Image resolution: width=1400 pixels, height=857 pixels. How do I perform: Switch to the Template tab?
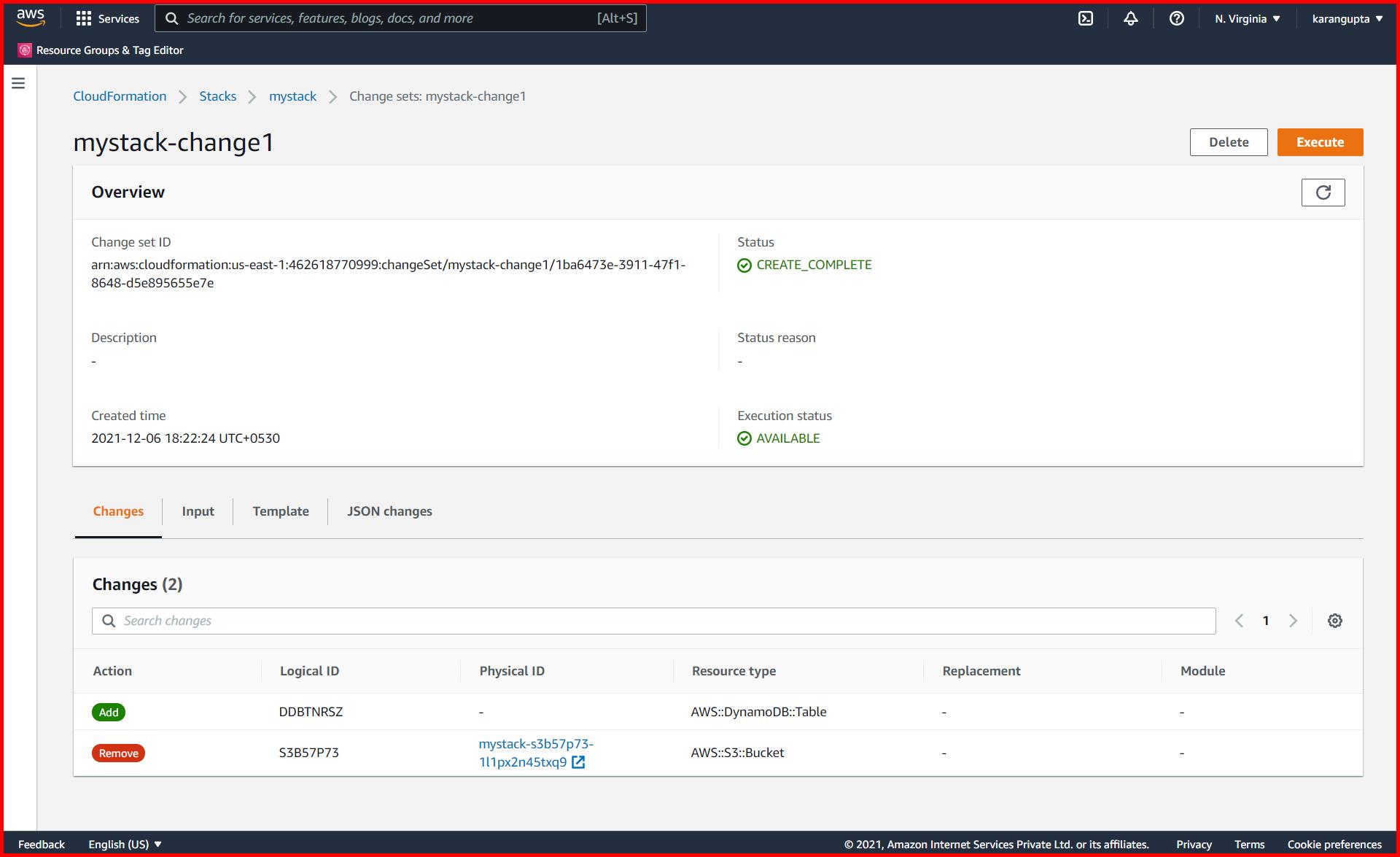[280, 511]
